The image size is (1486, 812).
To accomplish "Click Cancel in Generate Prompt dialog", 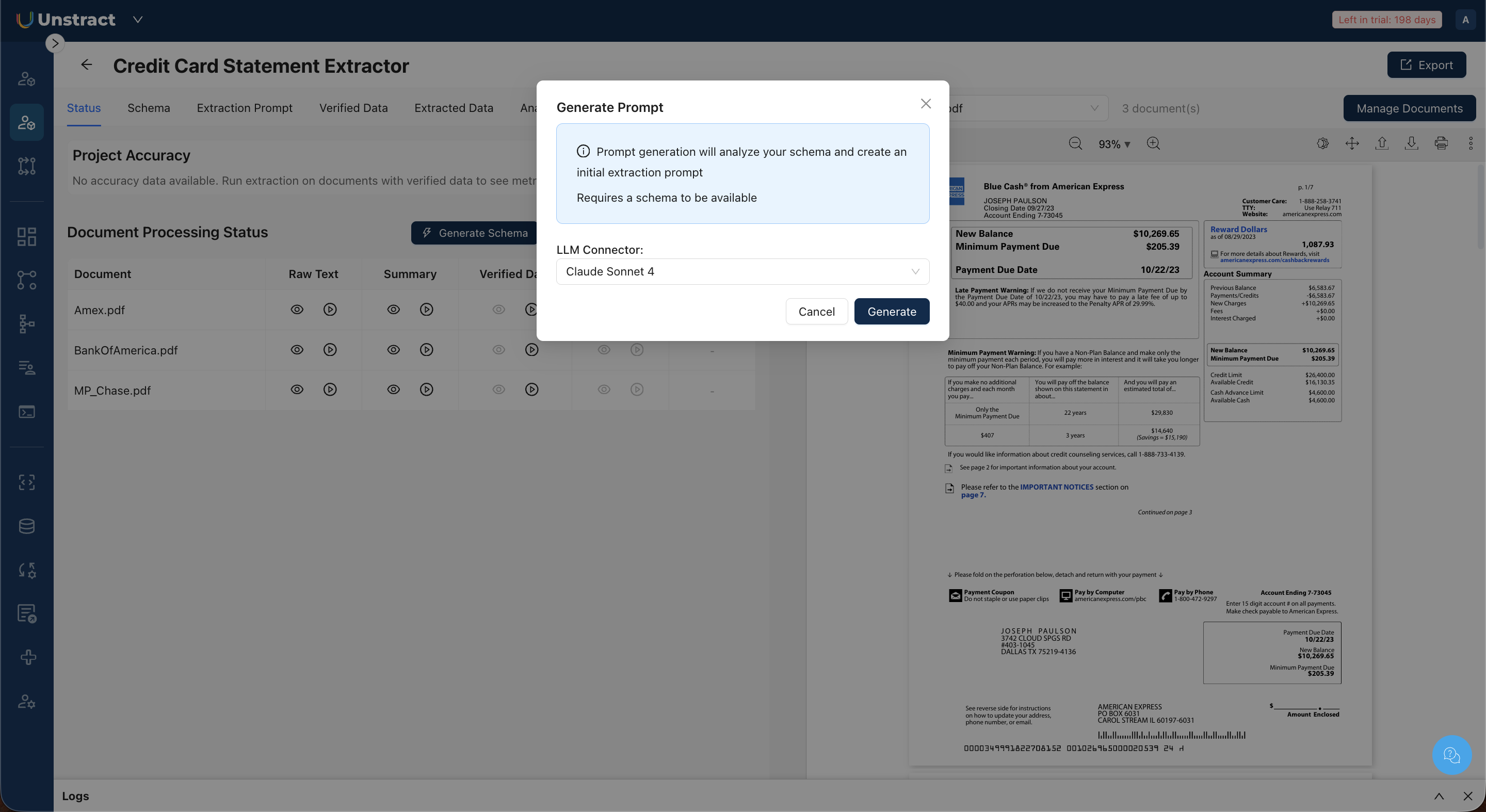I will (816, 312).
